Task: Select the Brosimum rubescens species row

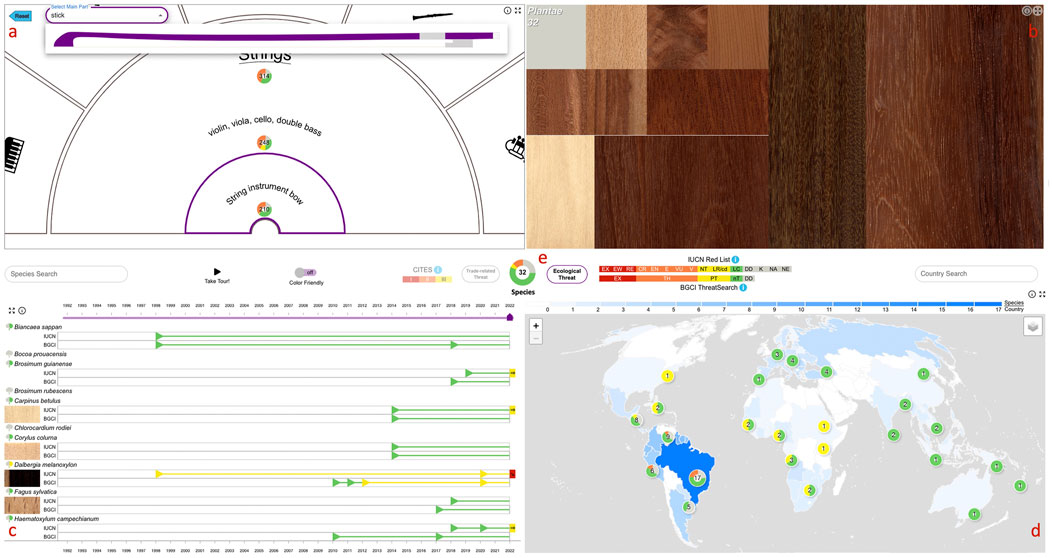Action: tap(40, 390)
